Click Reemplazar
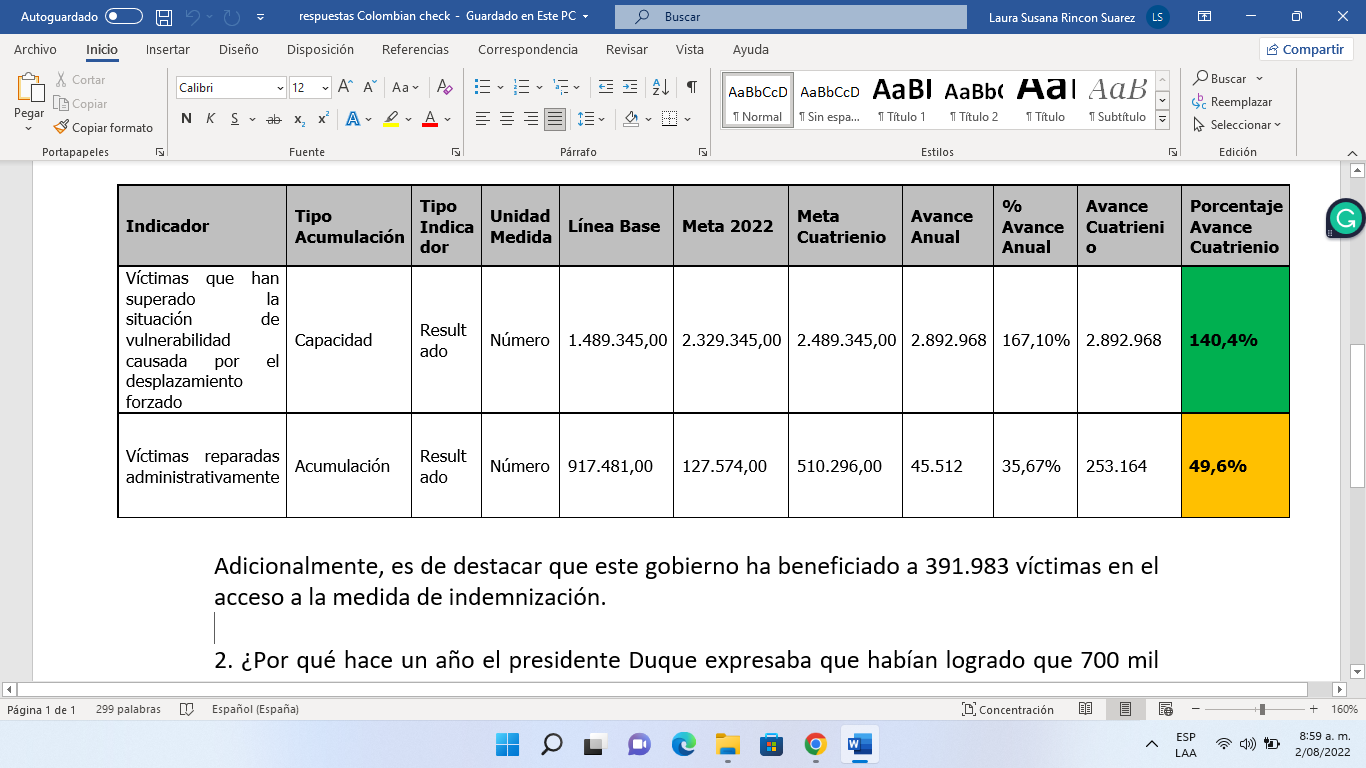1366x768 pixels. click(x=1232, y=102)
